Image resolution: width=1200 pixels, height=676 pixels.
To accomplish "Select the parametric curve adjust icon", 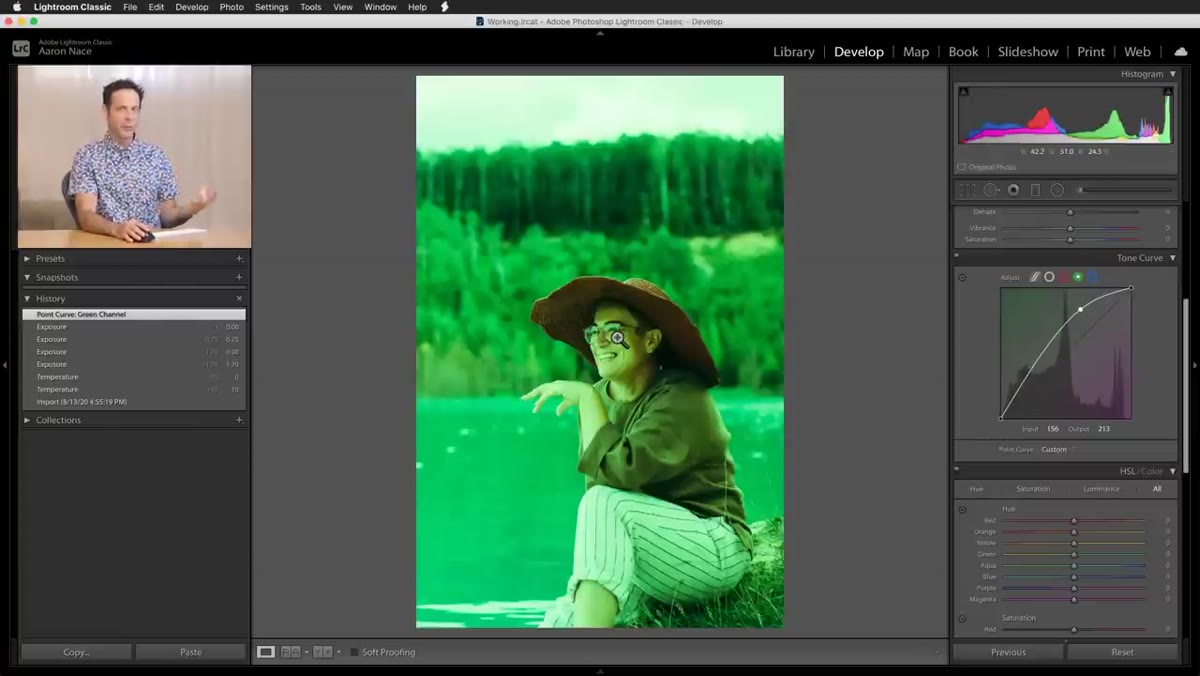I will click(1035, 277).
